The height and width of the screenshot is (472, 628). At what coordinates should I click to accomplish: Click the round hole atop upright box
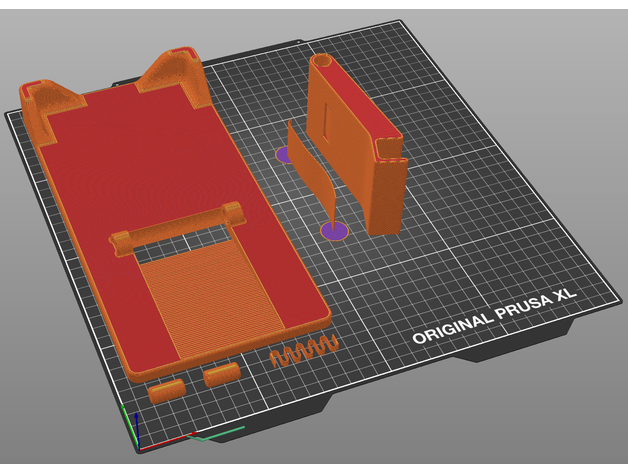(322, 61)
